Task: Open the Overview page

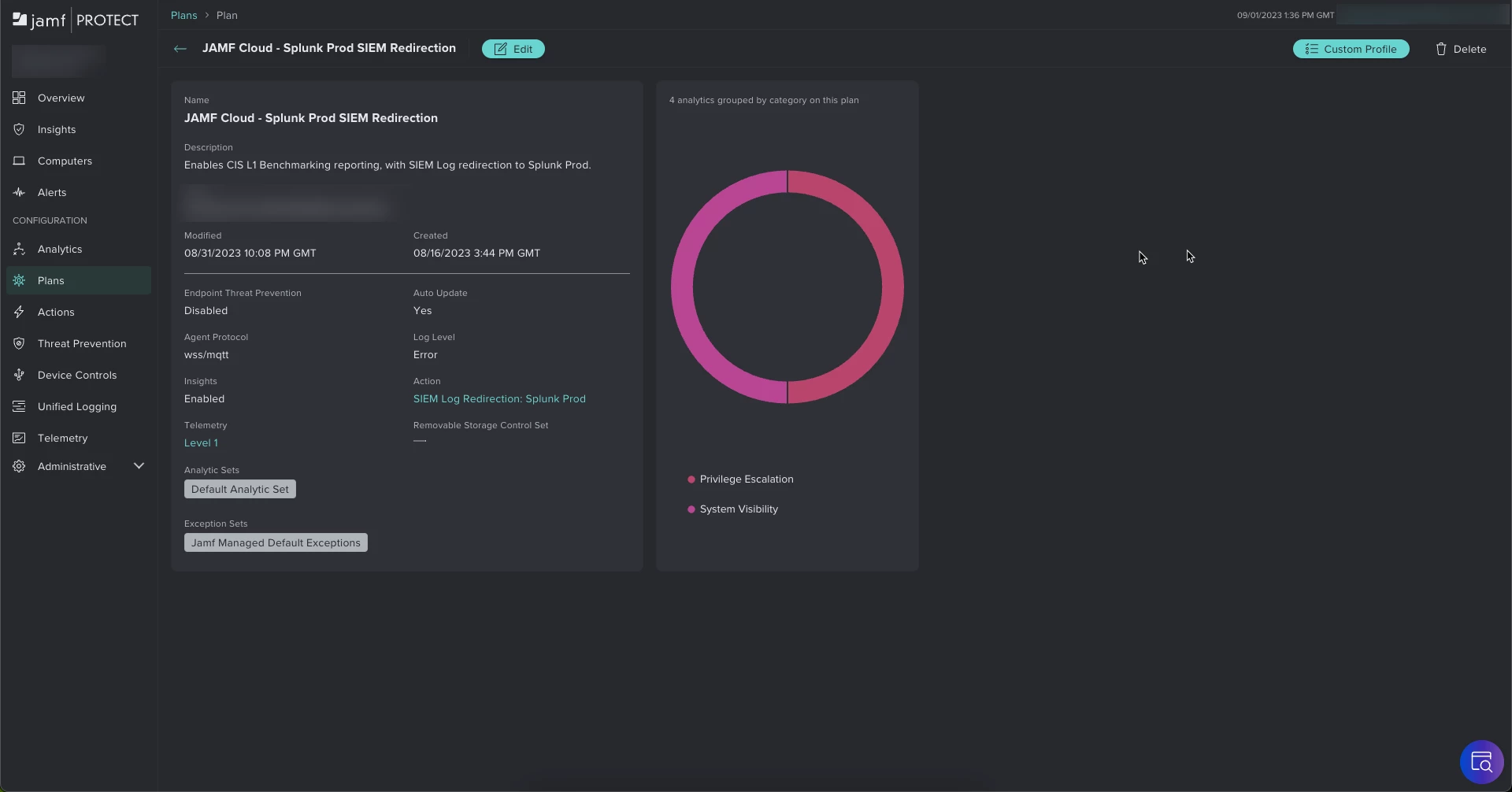Action: (x=61, y=98)
